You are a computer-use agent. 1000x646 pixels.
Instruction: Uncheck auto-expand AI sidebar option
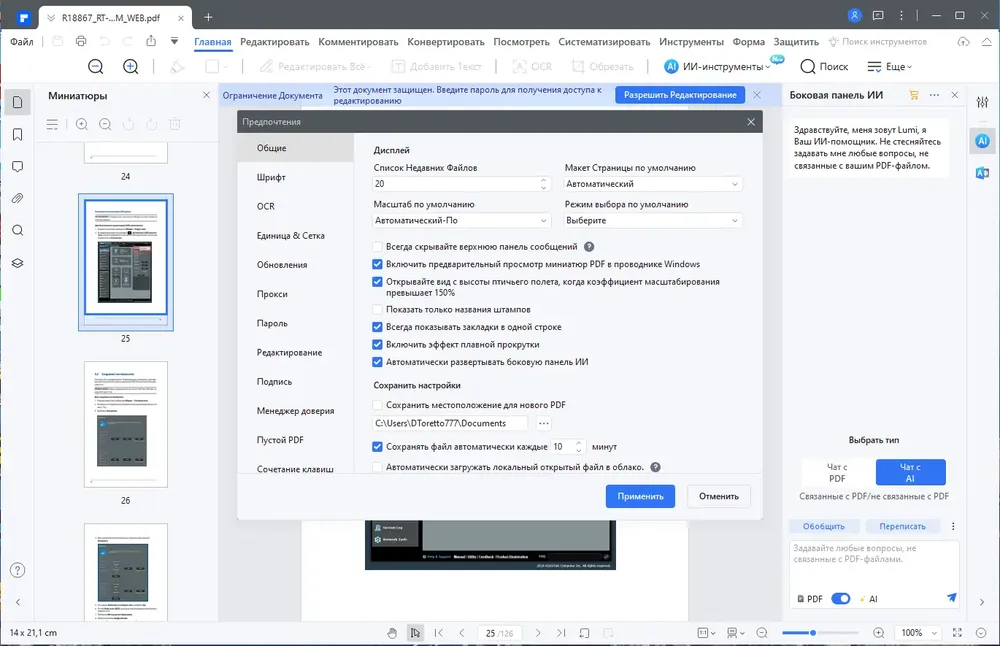pos(377,362)
